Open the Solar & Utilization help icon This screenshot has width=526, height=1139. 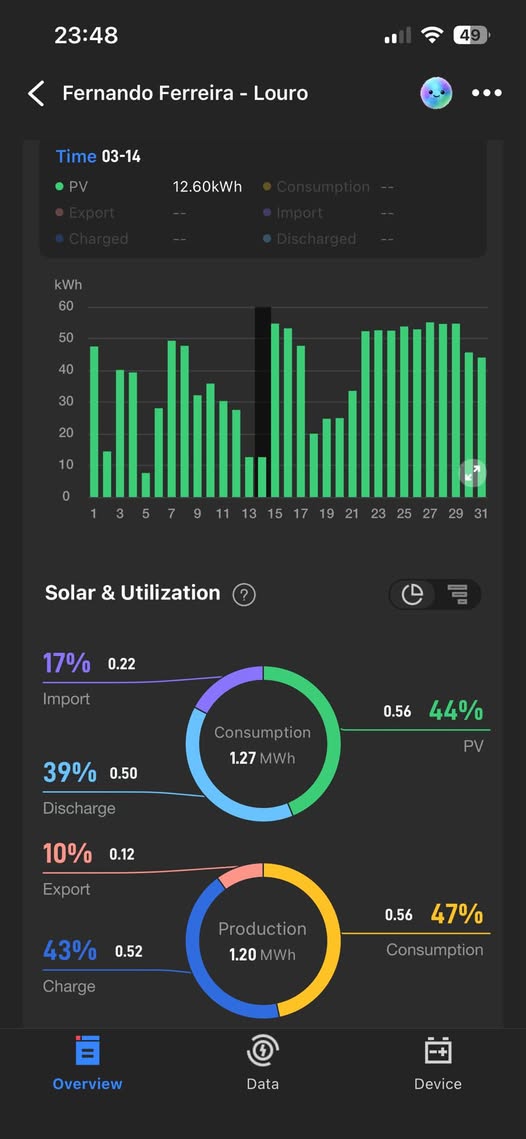(243, 595)
